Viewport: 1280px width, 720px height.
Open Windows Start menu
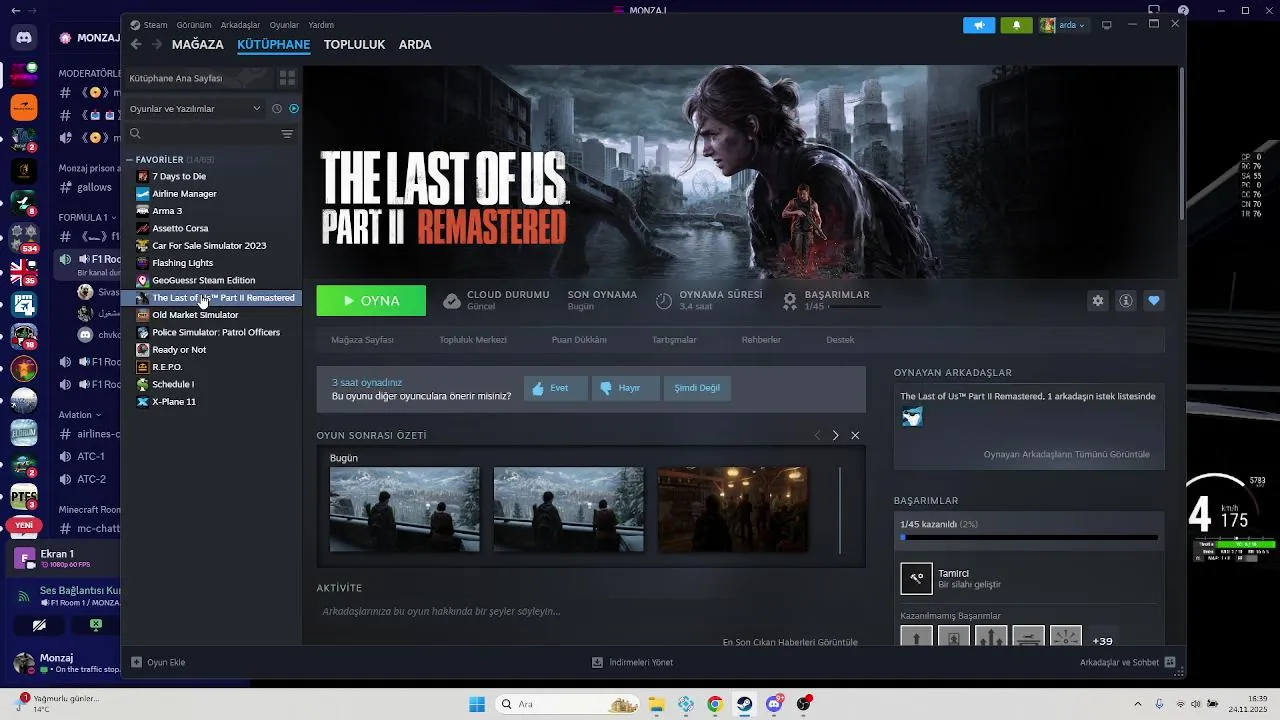coord(477,704)
